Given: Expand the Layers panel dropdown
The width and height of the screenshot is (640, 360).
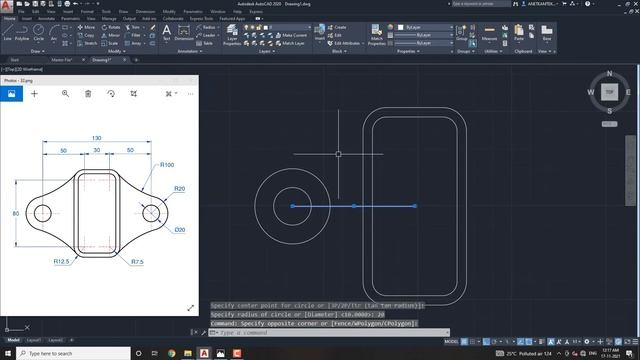Looking at the screenshot, I should (x=267, y=51).
